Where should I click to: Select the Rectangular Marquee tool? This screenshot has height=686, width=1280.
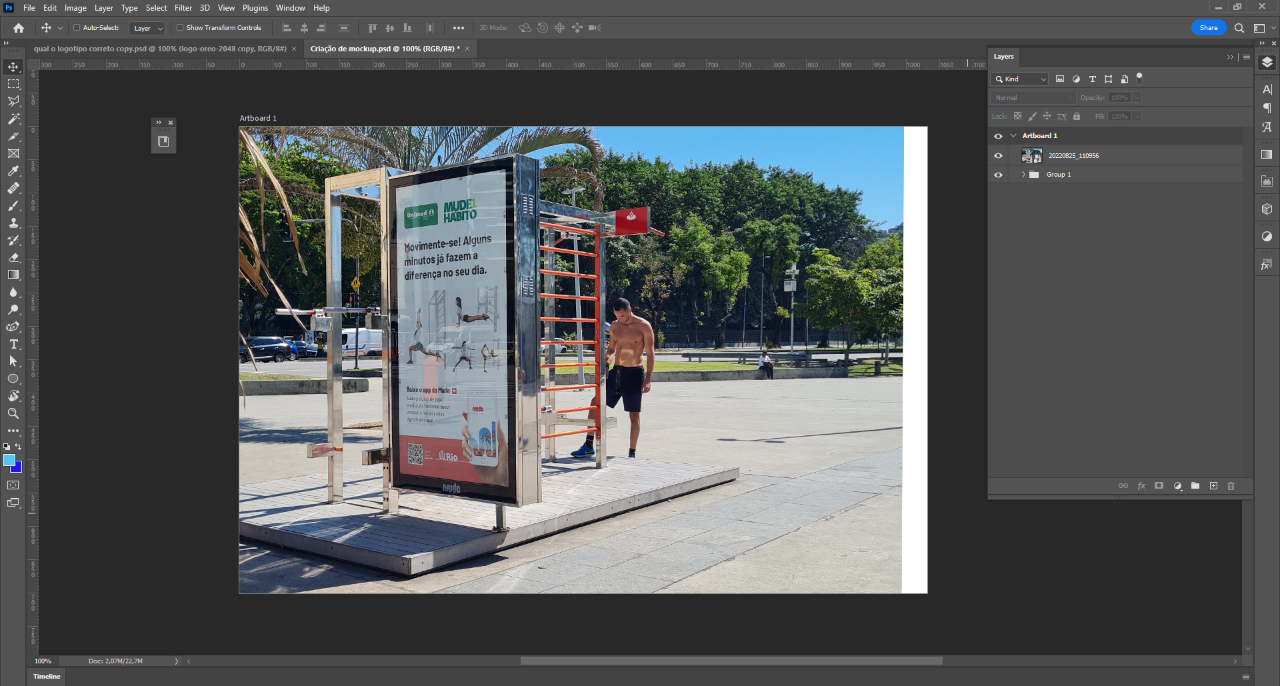(13, 84)
